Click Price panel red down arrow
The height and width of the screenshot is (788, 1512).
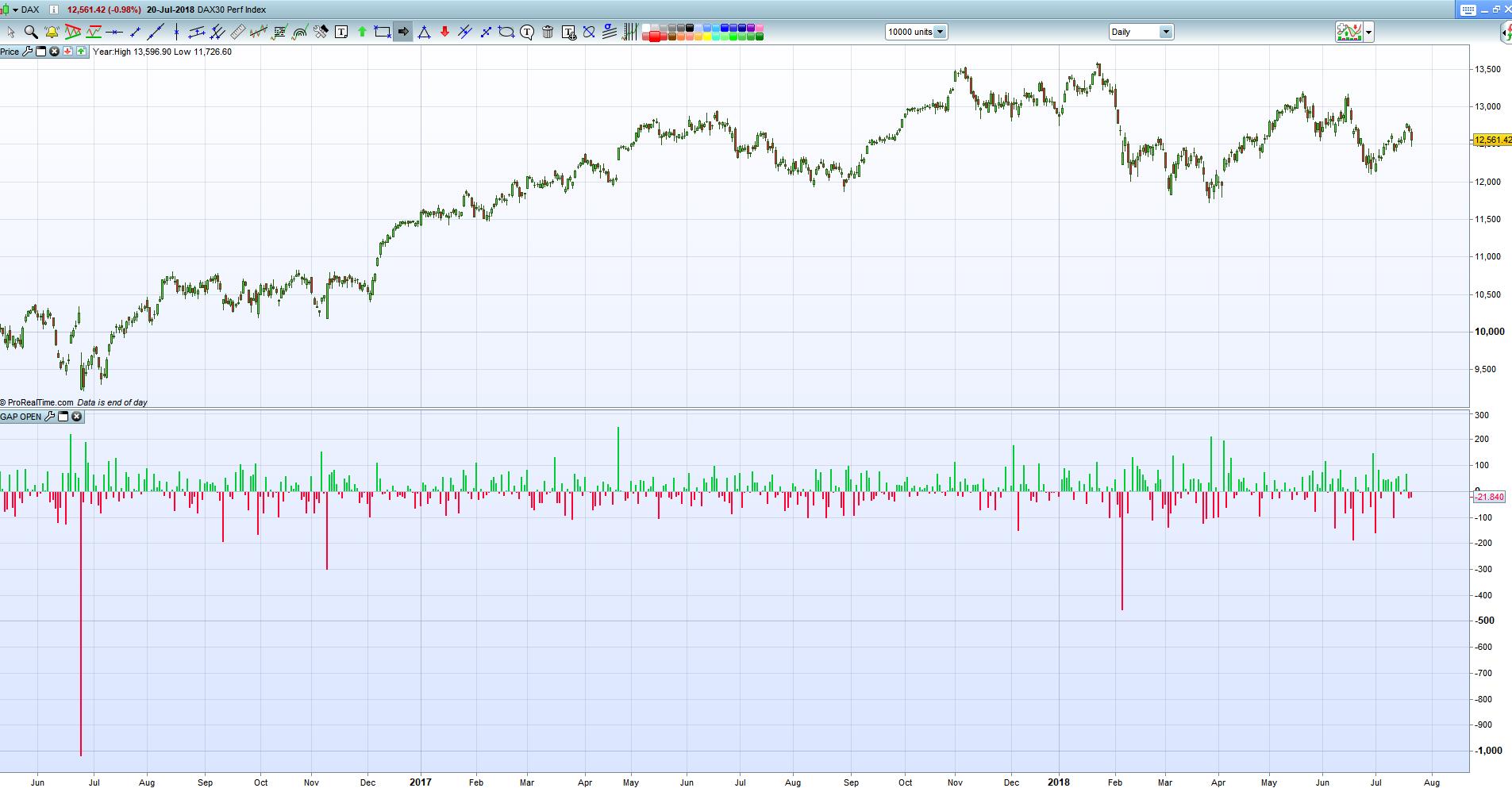(68, 52)
